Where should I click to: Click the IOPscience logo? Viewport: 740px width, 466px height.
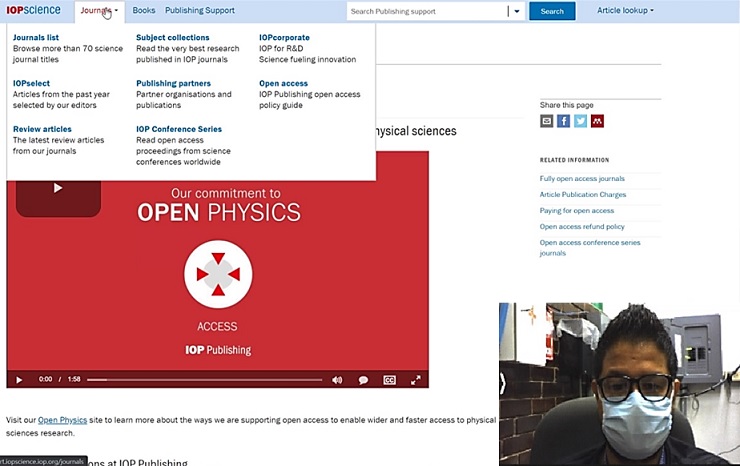(x=33, y=11)
